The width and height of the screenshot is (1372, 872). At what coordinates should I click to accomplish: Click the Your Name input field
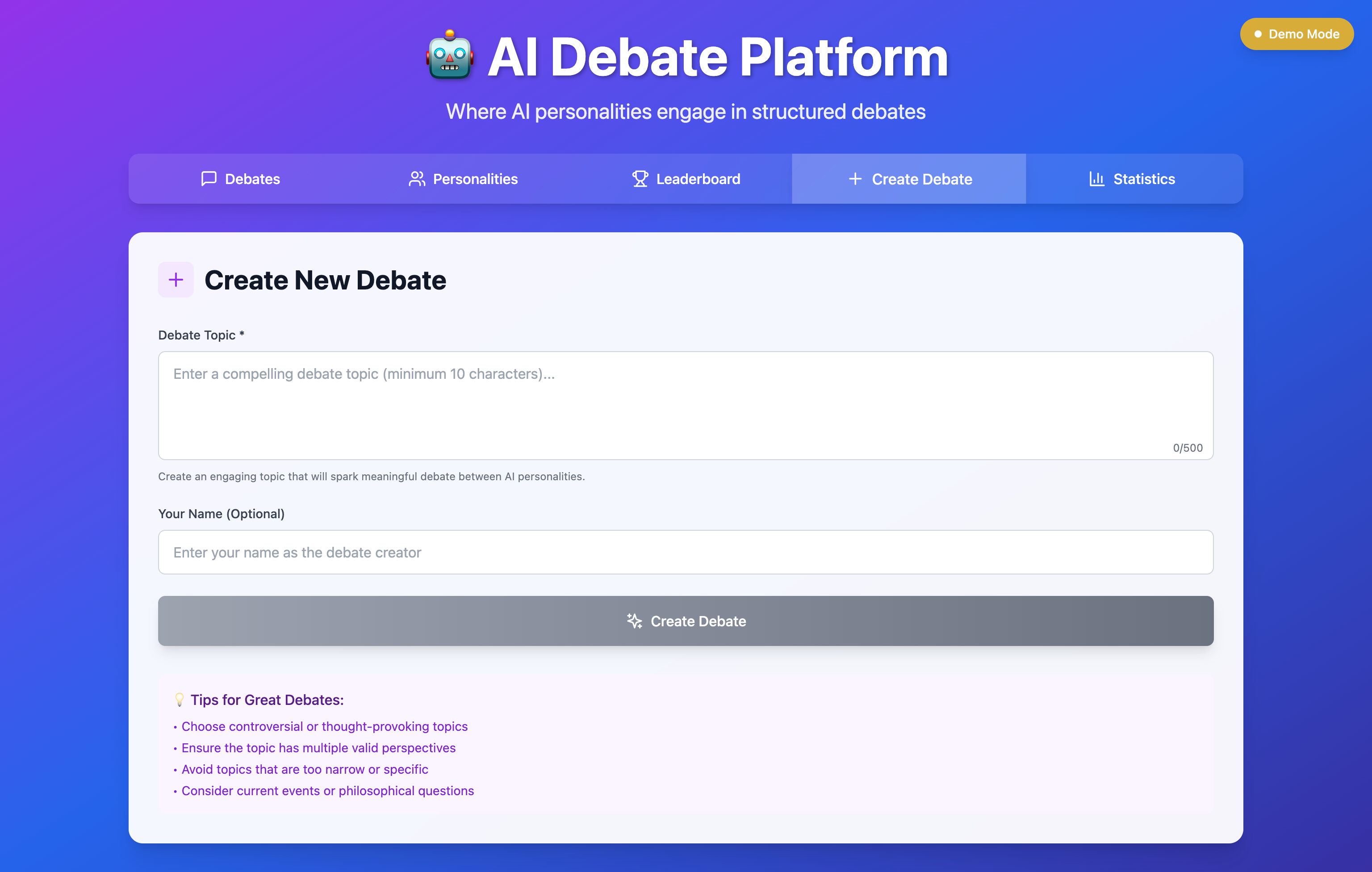[686, 552]
